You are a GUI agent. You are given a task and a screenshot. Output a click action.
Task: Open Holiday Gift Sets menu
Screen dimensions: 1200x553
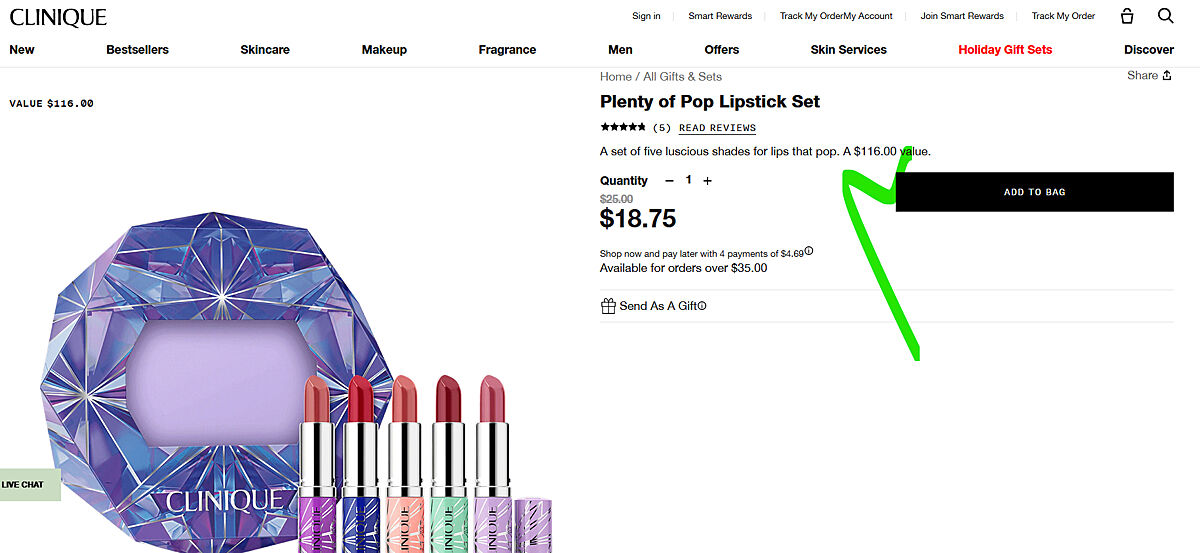tap(1005, 50)
